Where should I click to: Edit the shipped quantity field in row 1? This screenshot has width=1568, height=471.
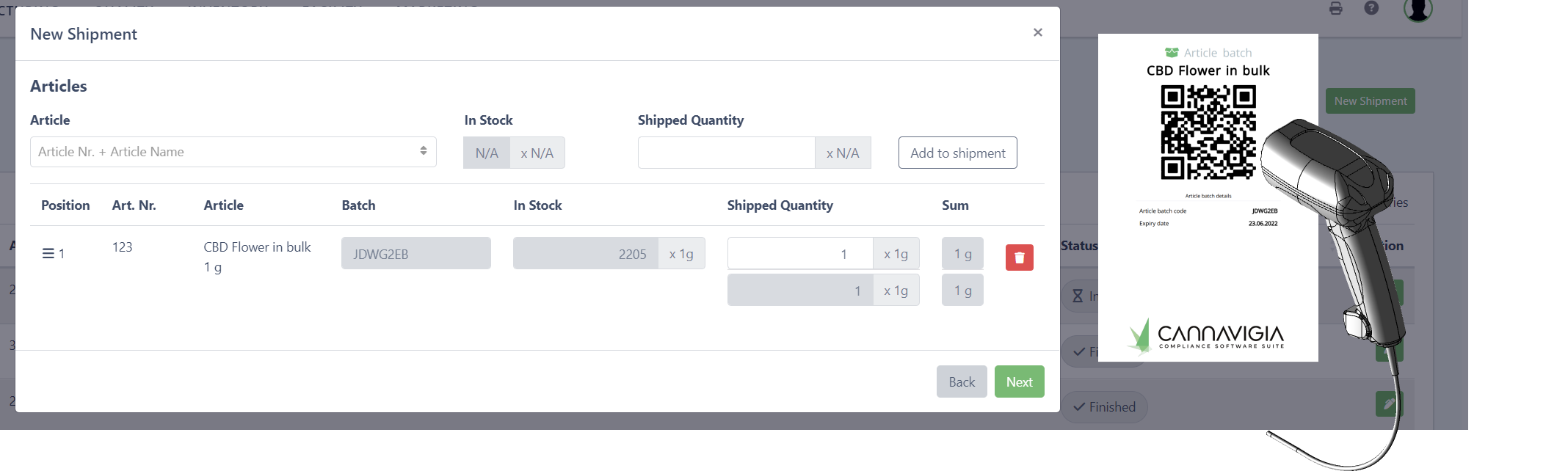pos(799,254)
